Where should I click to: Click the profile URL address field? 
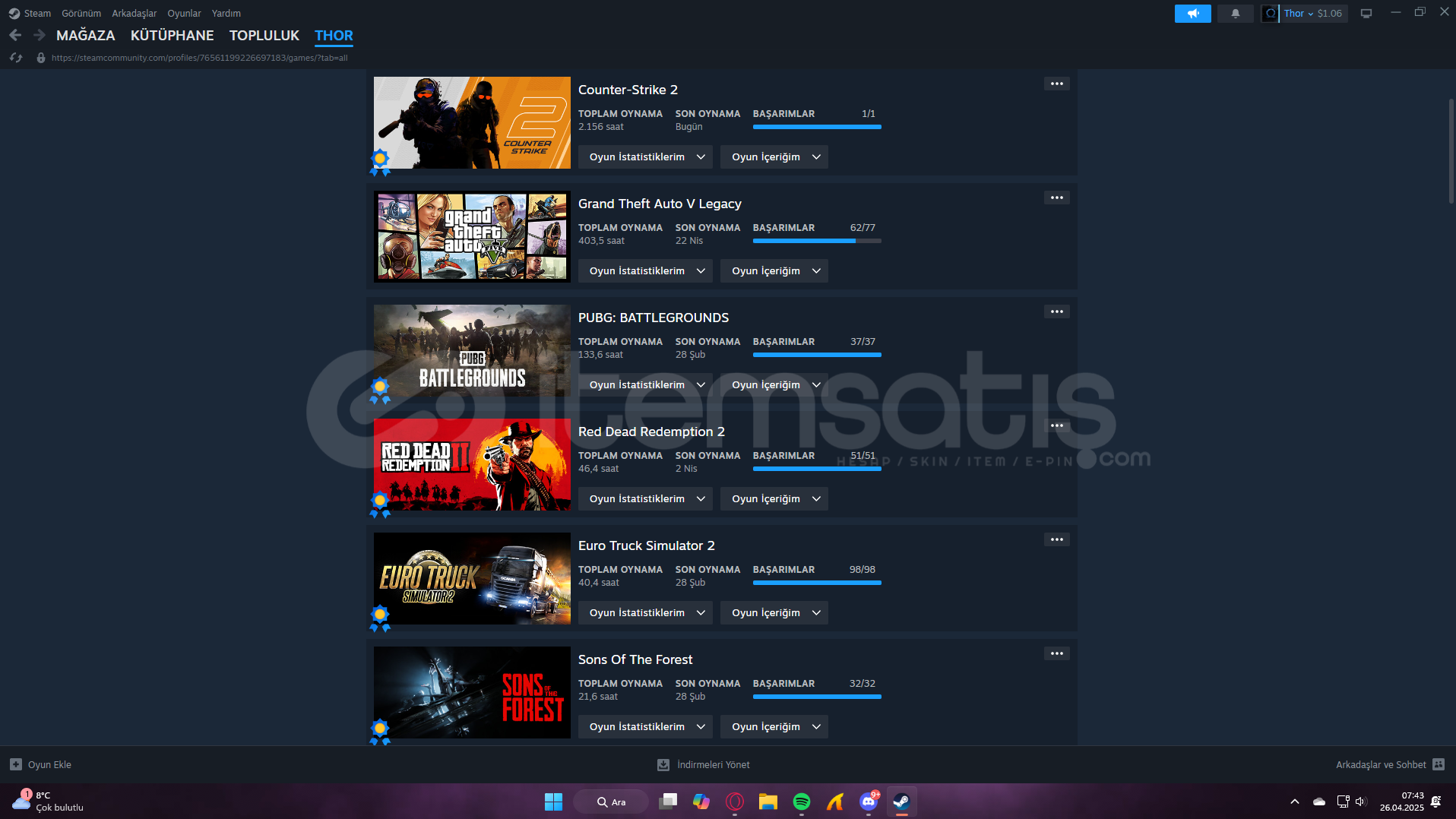coord(200,58)
